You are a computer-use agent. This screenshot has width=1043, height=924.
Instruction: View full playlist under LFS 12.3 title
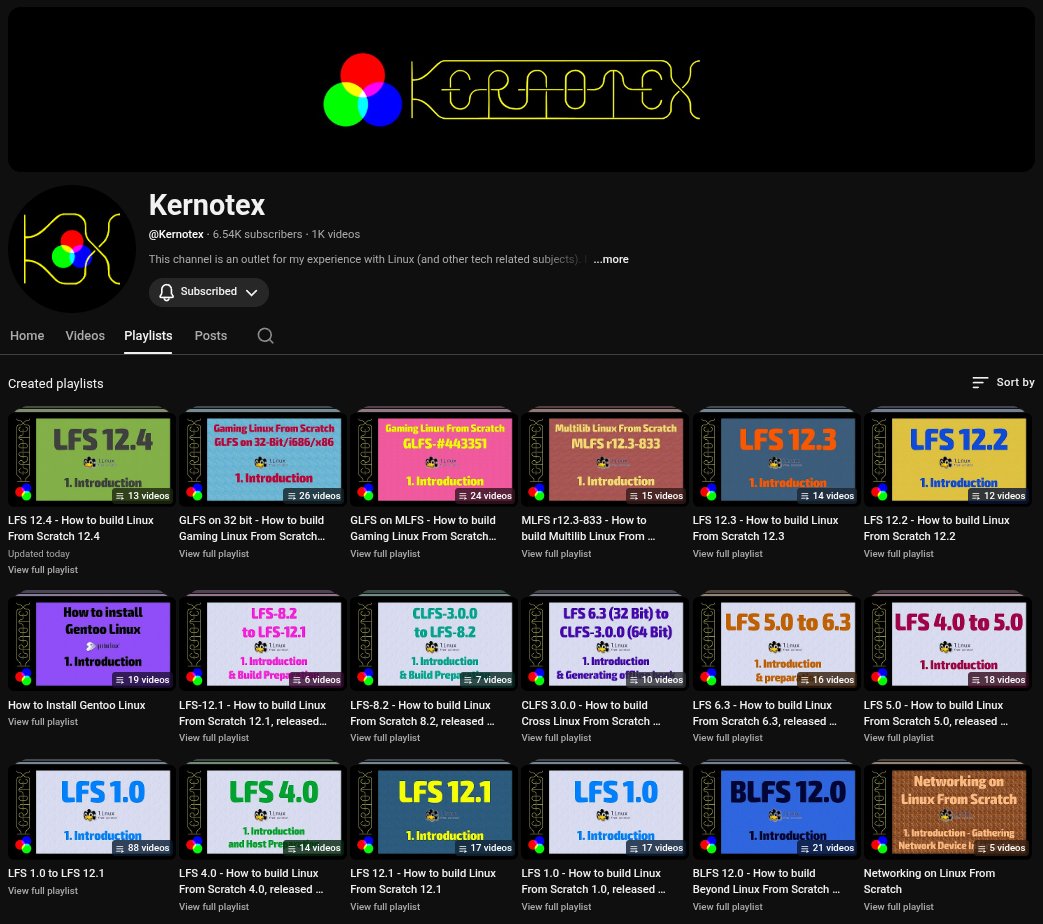(727, 554)
